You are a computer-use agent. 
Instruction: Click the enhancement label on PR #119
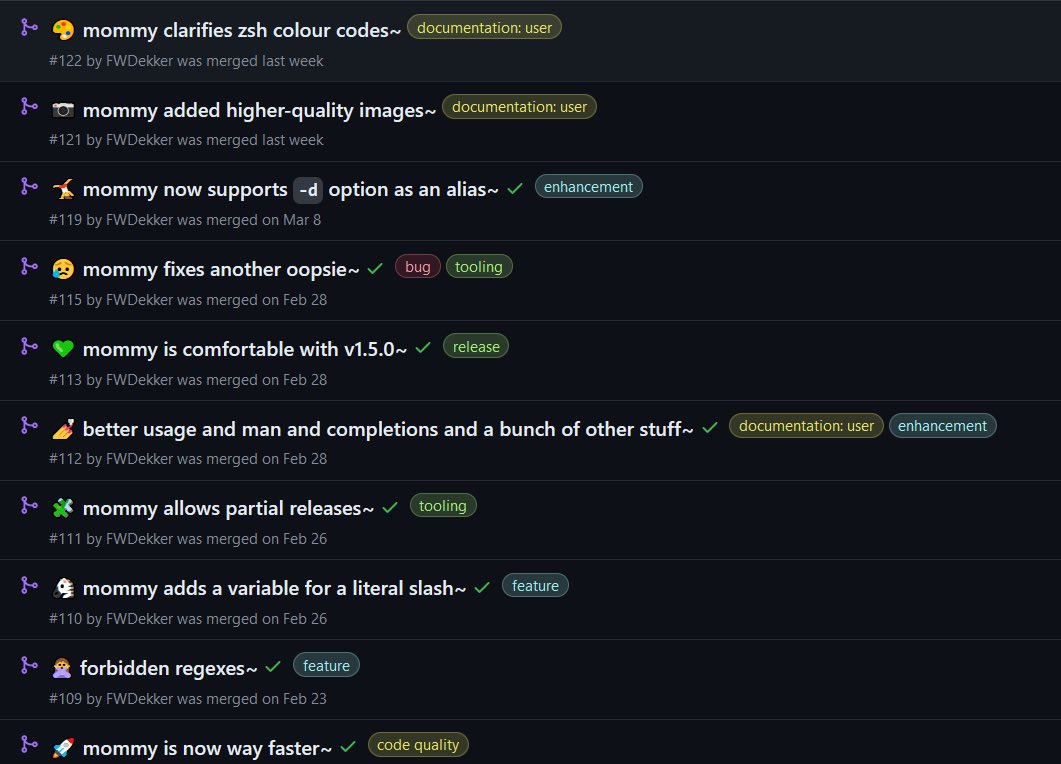(588, 187)
